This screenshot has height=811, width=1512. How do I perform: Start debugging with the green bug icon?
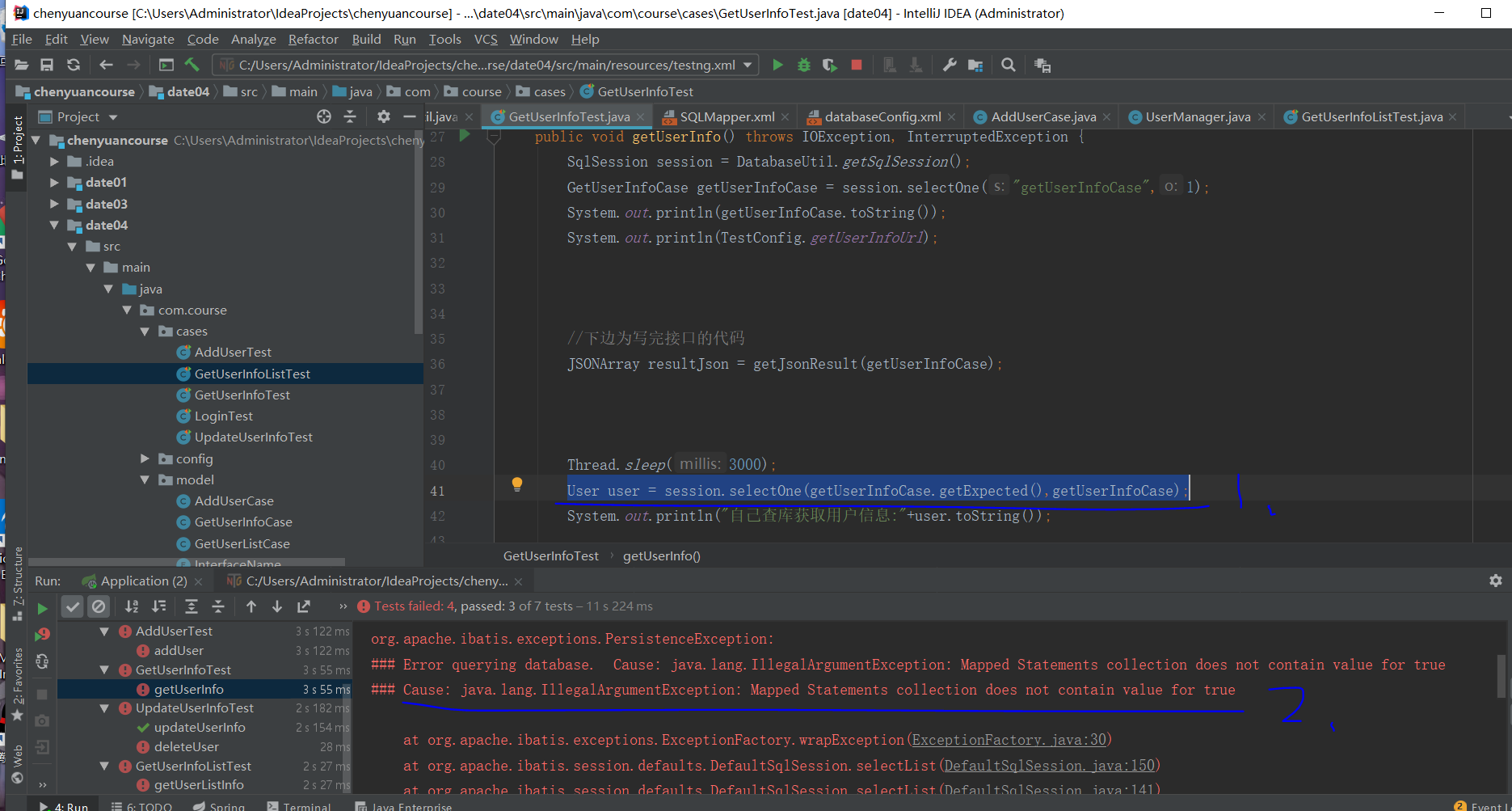[804, 65]
